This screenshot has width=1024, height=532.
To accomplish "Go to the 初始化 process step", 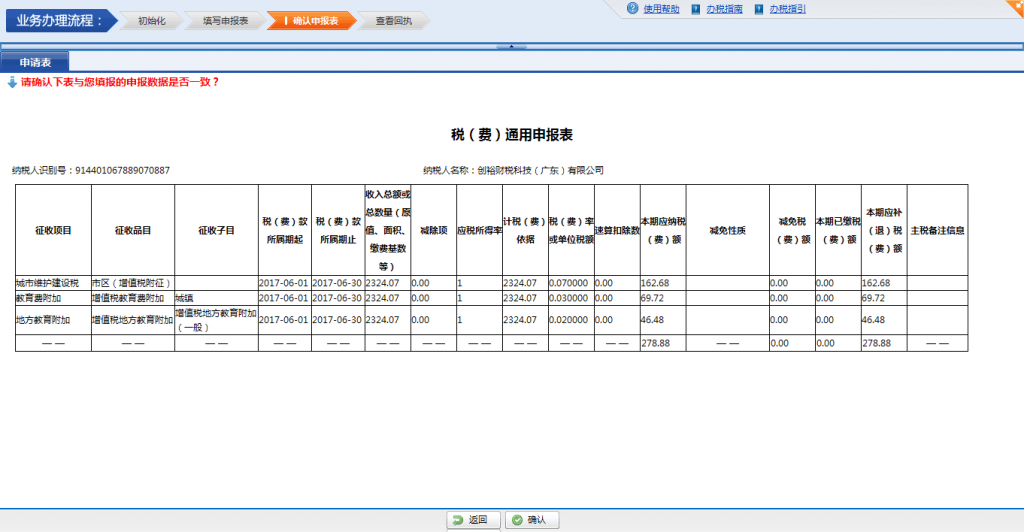I will tap(153, 20).
